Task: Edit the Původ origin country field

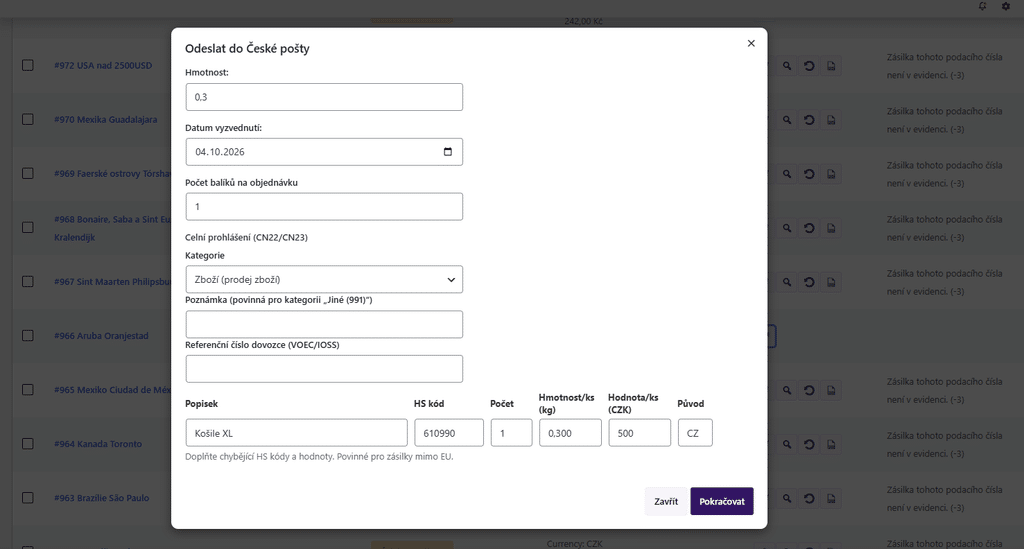Action: (x=695, y=433)
